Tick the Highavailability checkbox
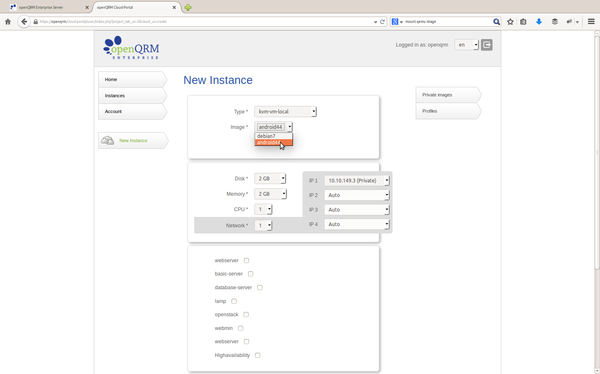This screenshot has width=600, height=374. click(x=258, y=355)
